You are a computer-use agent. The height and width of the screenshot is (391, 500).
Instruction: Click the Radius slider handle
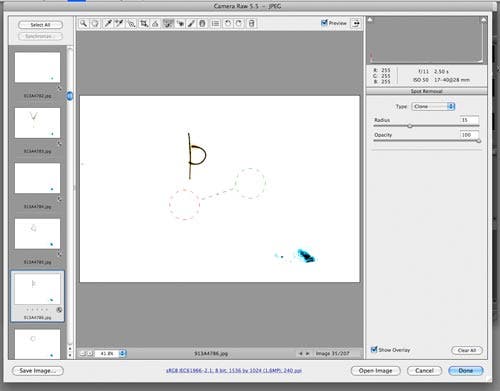click(x=410, y=126)
